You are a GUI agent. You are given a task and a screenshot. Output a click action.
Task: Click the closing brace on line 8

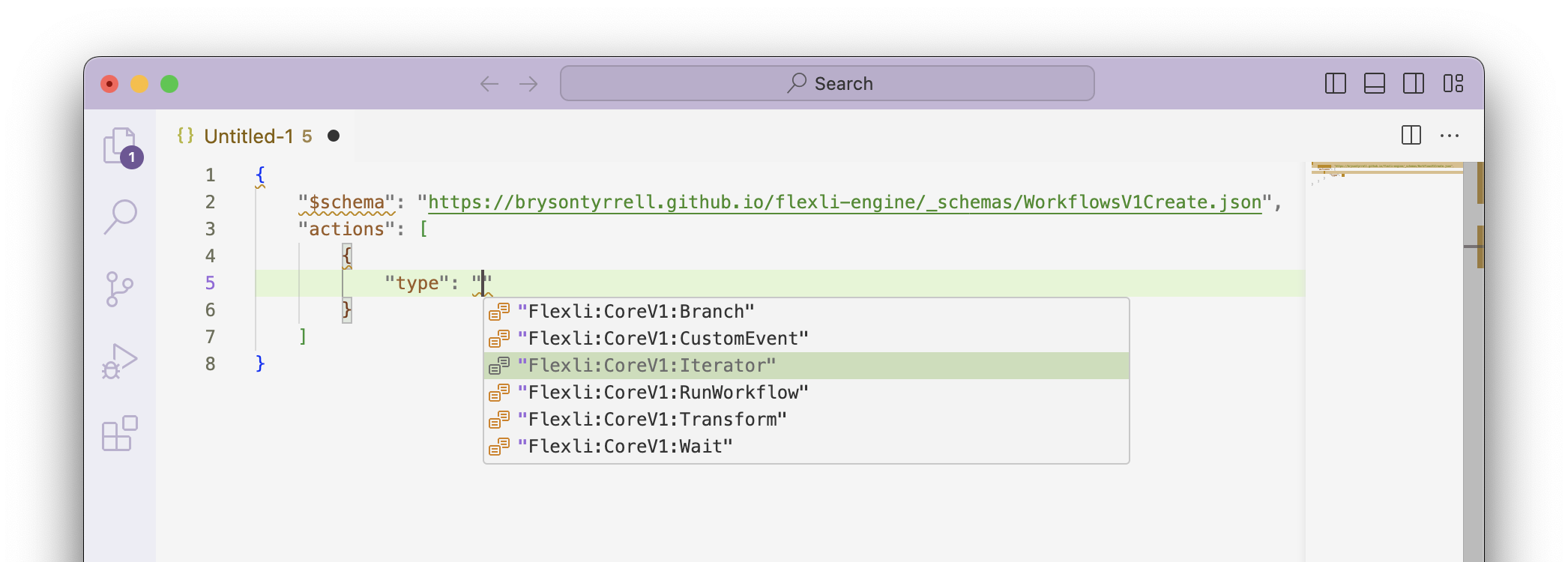pyautogui.click(x=260, y=363)
